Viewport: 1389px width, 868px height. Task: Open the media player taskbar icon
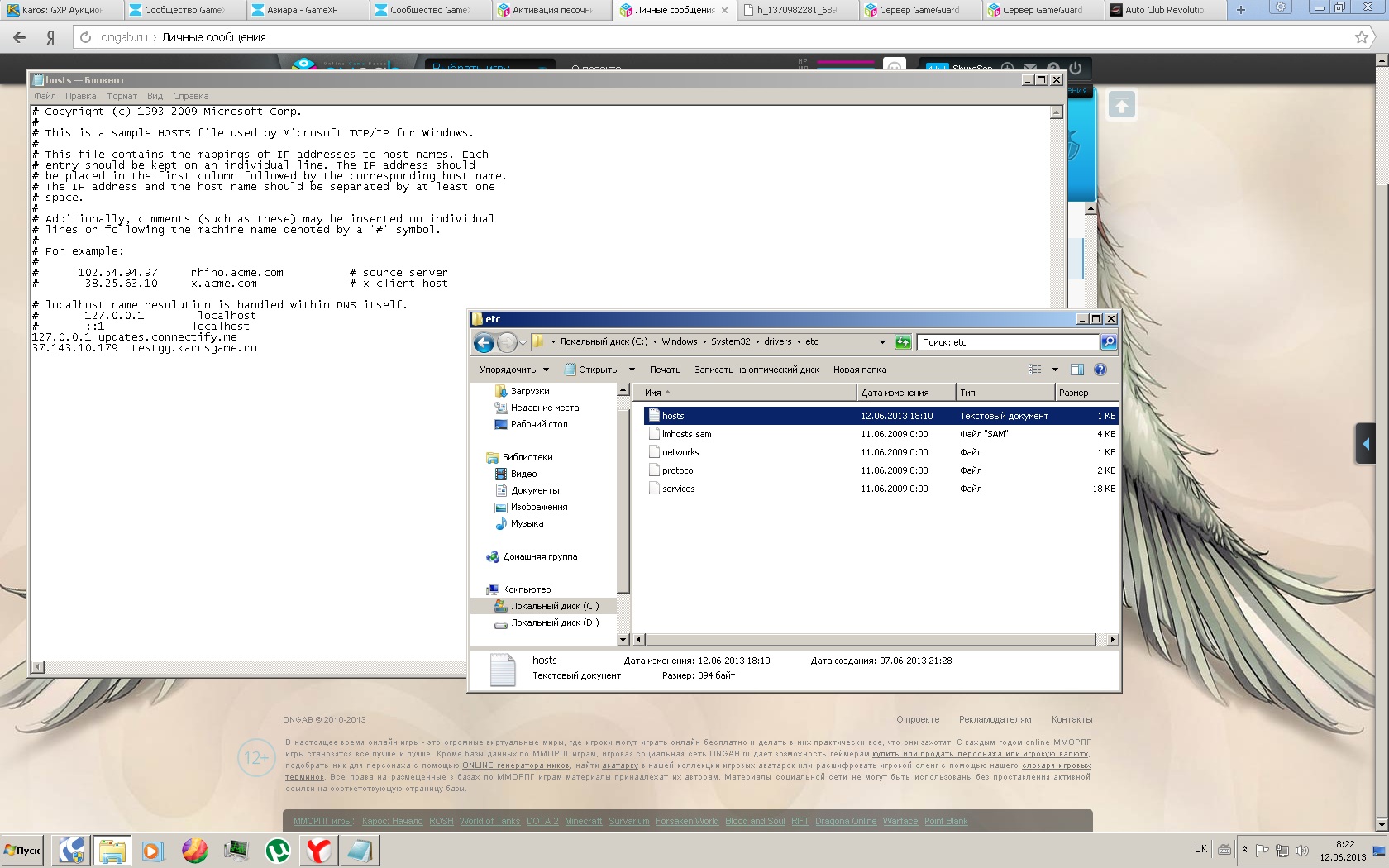pyautogui.click(x=153, y=851)
